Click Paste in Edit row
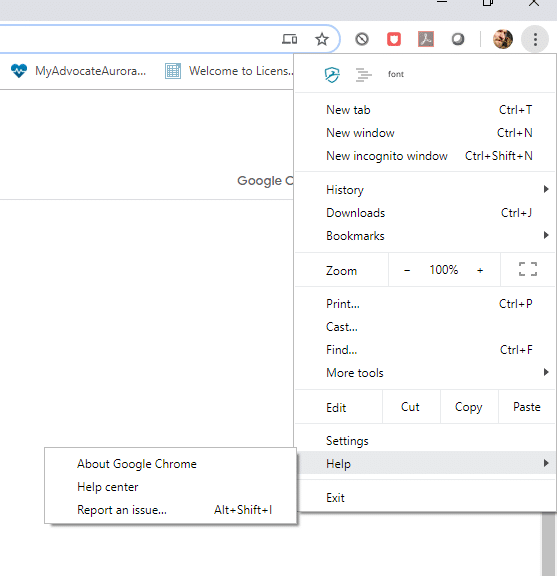This screenshot has height=576, width=557. 527,407
